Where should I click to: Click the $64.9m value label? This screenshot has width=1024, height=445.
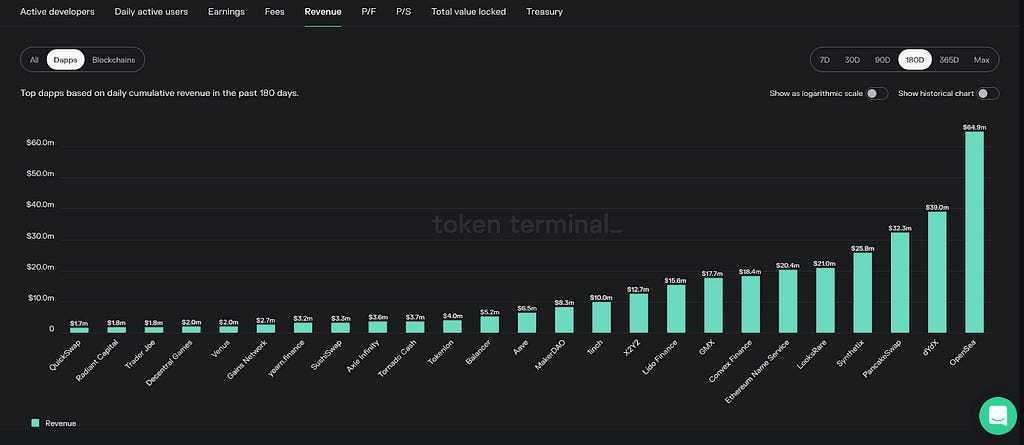(974, 127)
